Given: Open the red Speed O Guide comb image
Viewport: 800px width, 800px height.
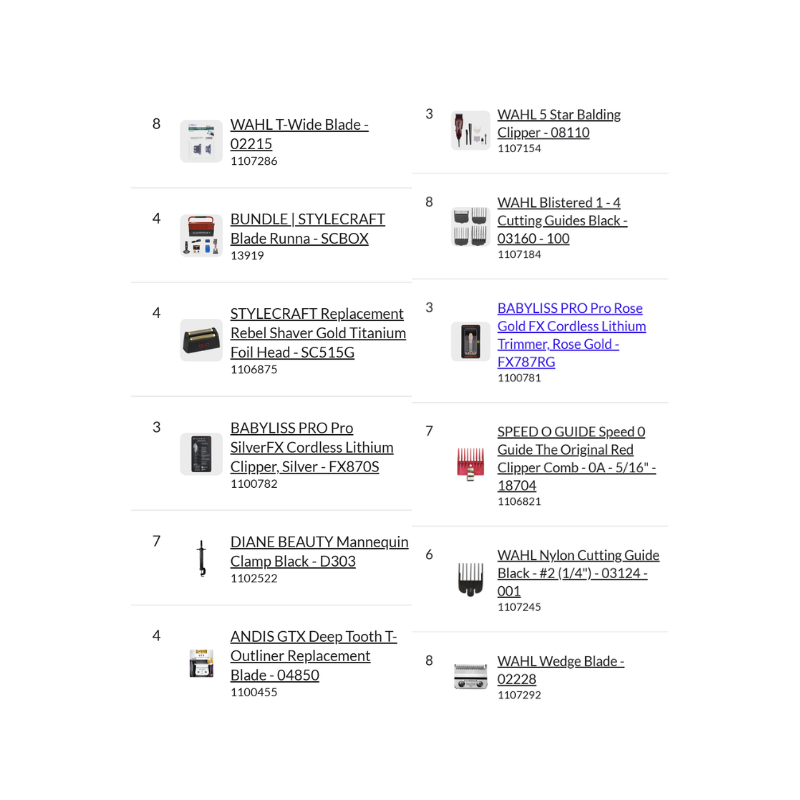Looking at the screenshot, I should pyautogui.click(x=470, y=464).
